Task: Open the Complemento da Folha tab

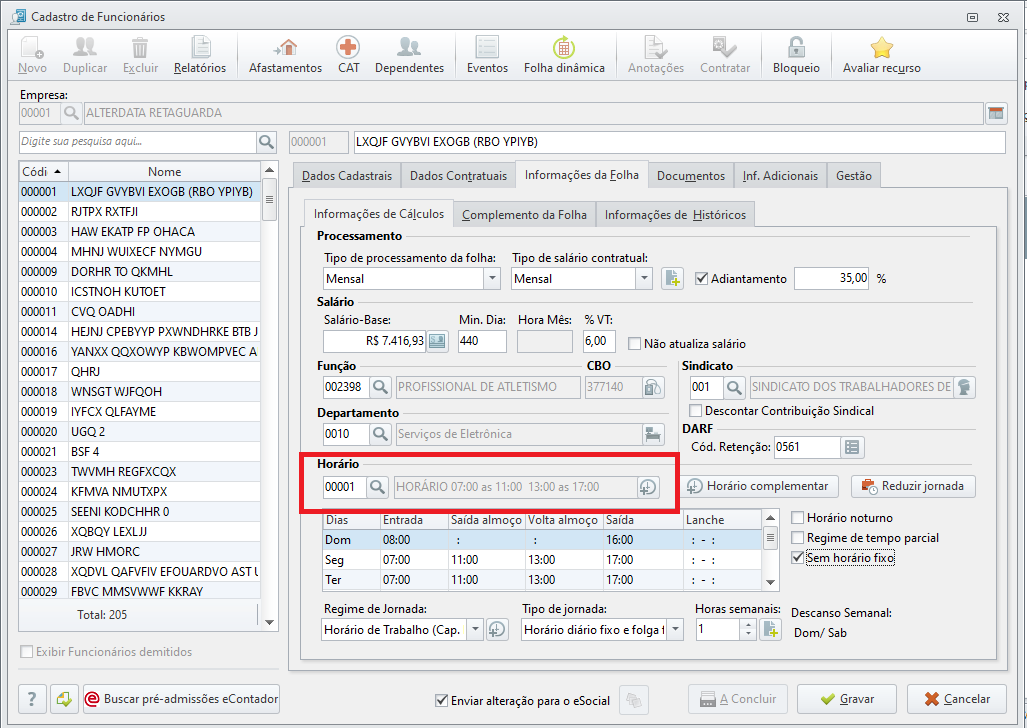Action: 524,215
